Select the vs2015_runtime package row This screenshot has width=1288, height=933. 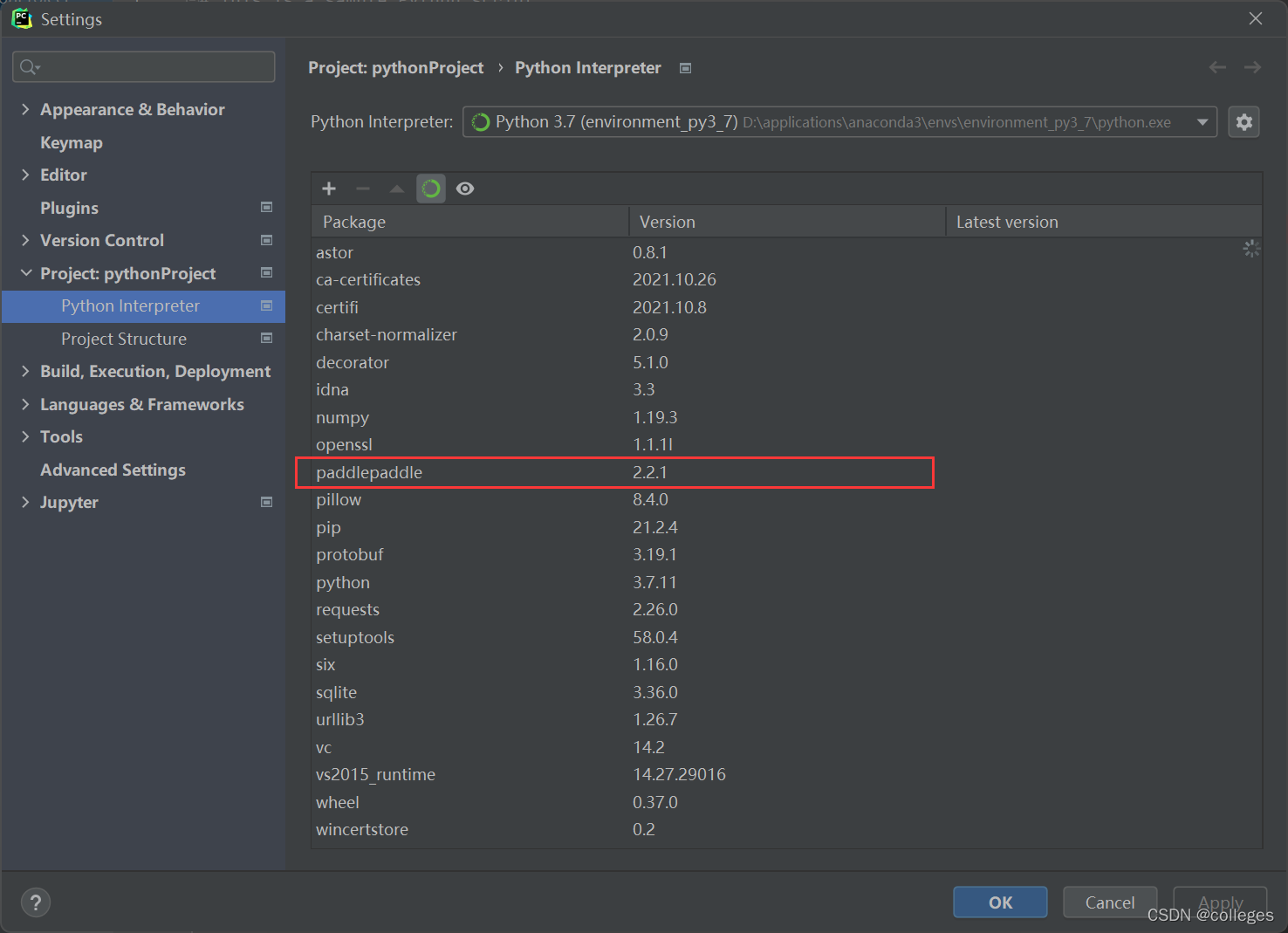(786, 774)
